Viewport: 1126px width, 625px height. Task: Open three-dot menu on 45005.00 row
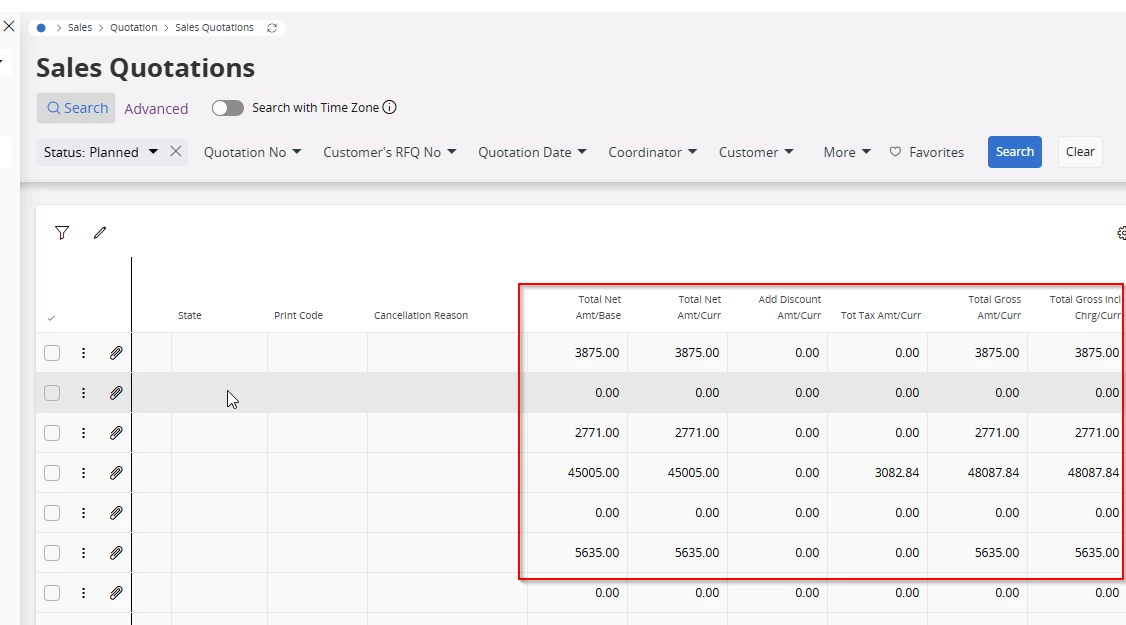(x=84, y=473)
